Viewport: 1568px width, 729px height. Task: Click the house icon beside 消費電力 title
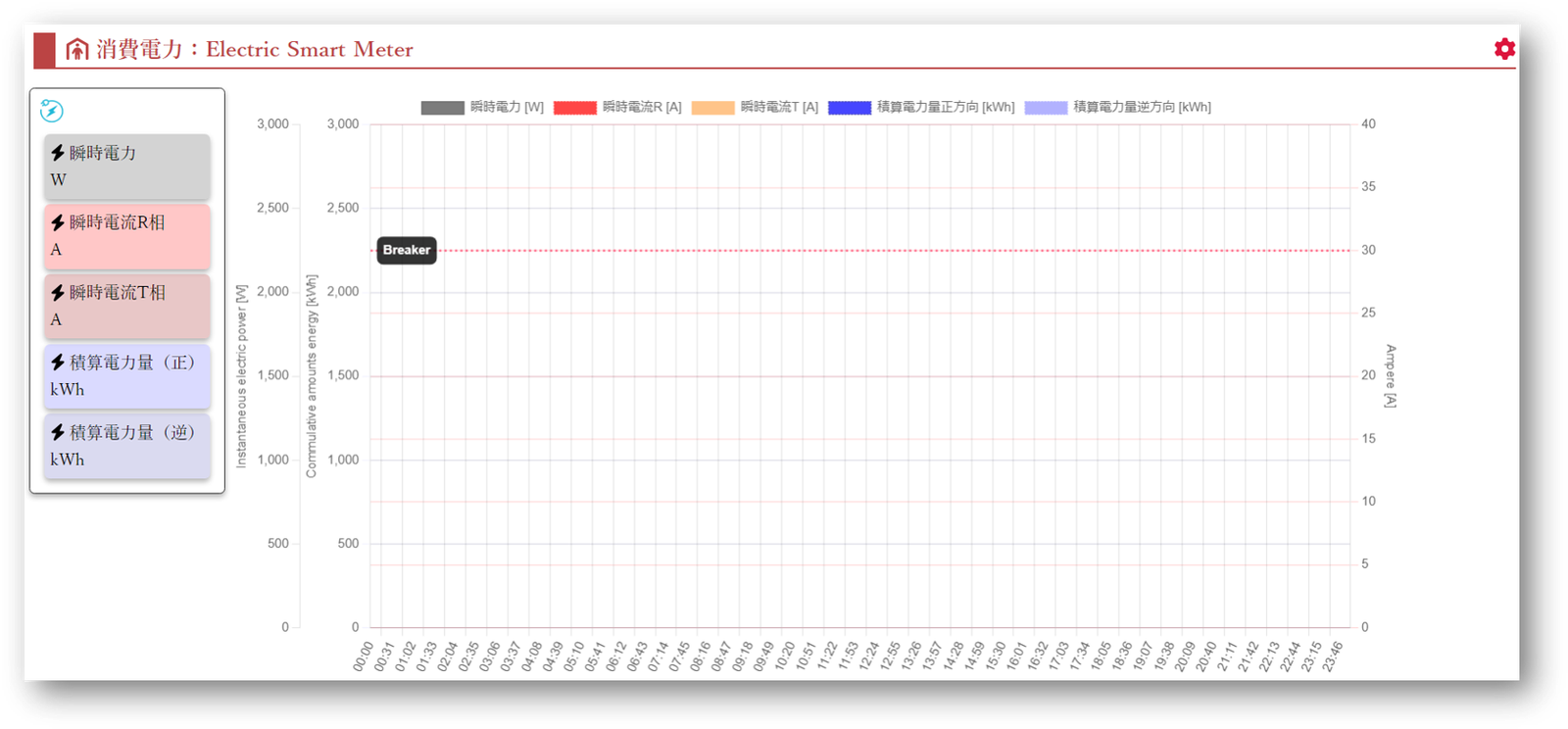(77, 49)
